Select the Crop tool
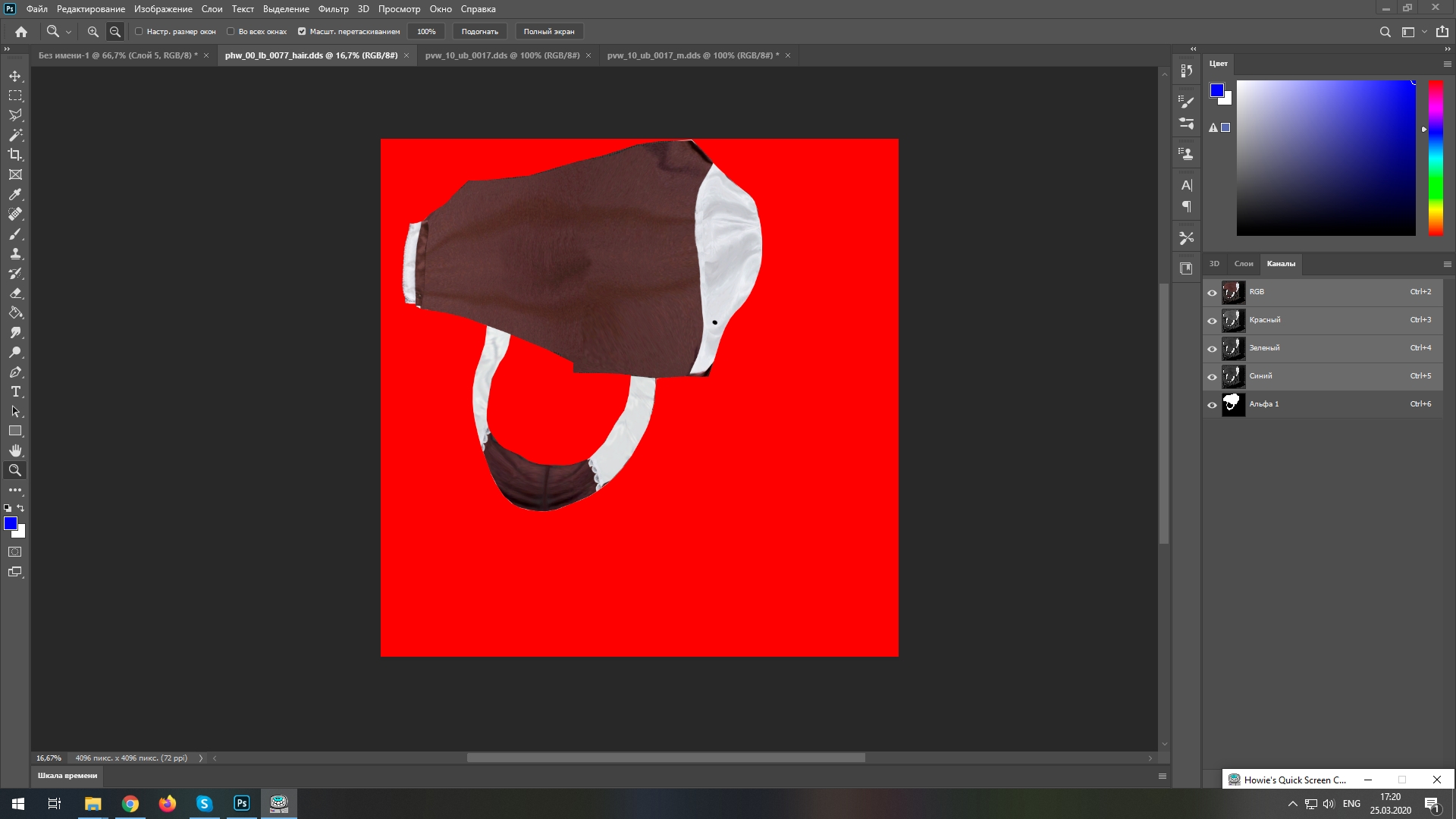1456x819 pixels. tap(15, 155)
